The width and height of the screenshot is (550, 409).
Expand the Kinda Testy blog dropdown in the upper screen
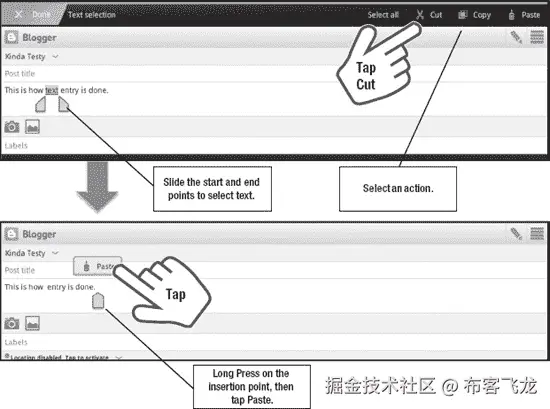tap(55, 56)
